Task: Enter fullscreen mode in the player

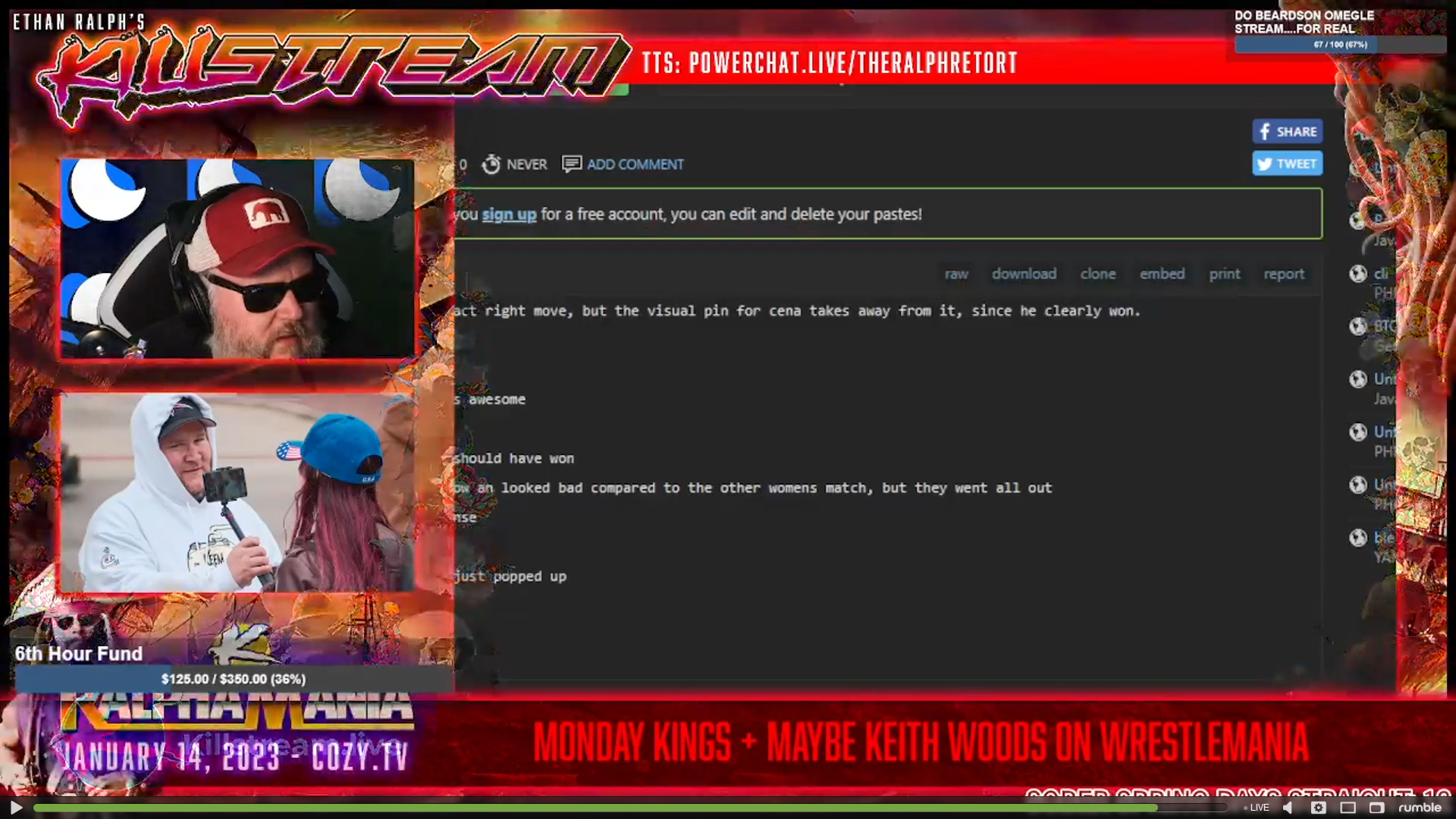Action: [x=1376, y=808]
